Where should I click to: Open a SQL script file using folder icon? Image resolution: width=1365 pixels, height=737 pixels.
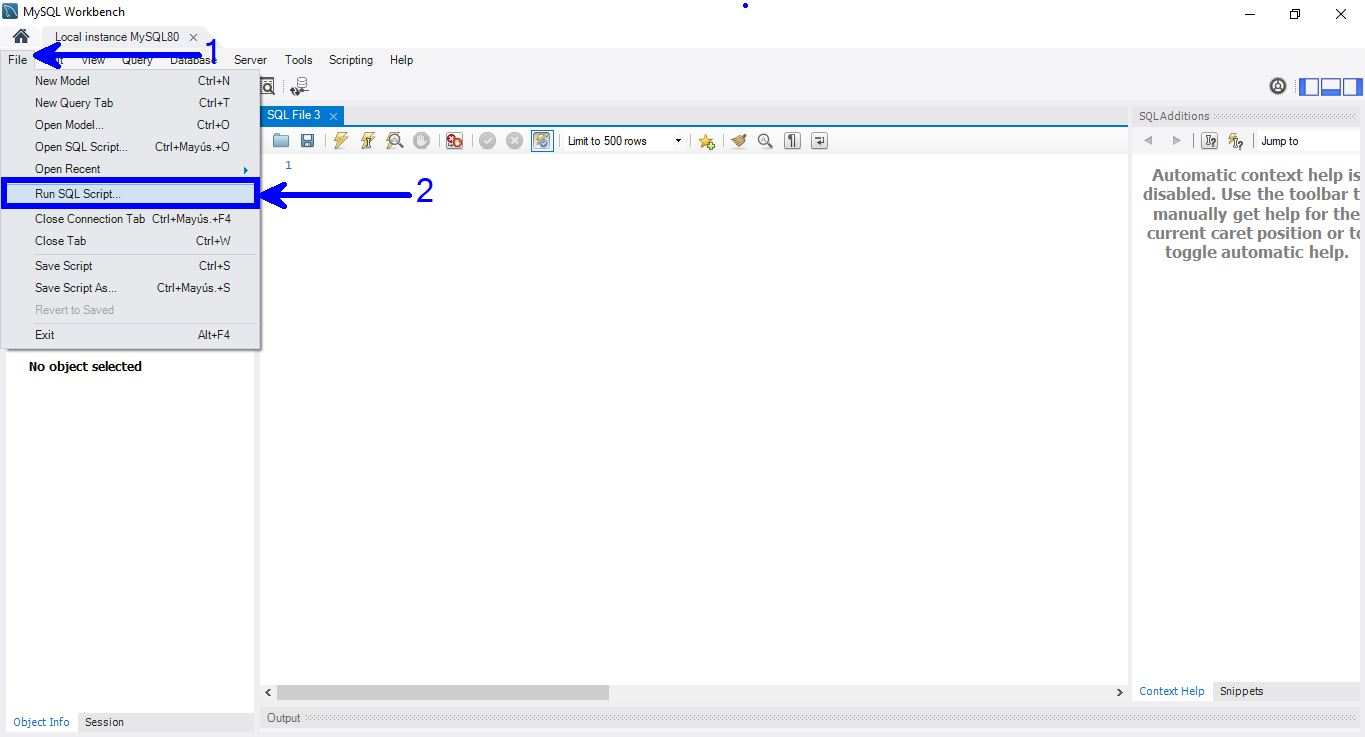pos(281,140)
